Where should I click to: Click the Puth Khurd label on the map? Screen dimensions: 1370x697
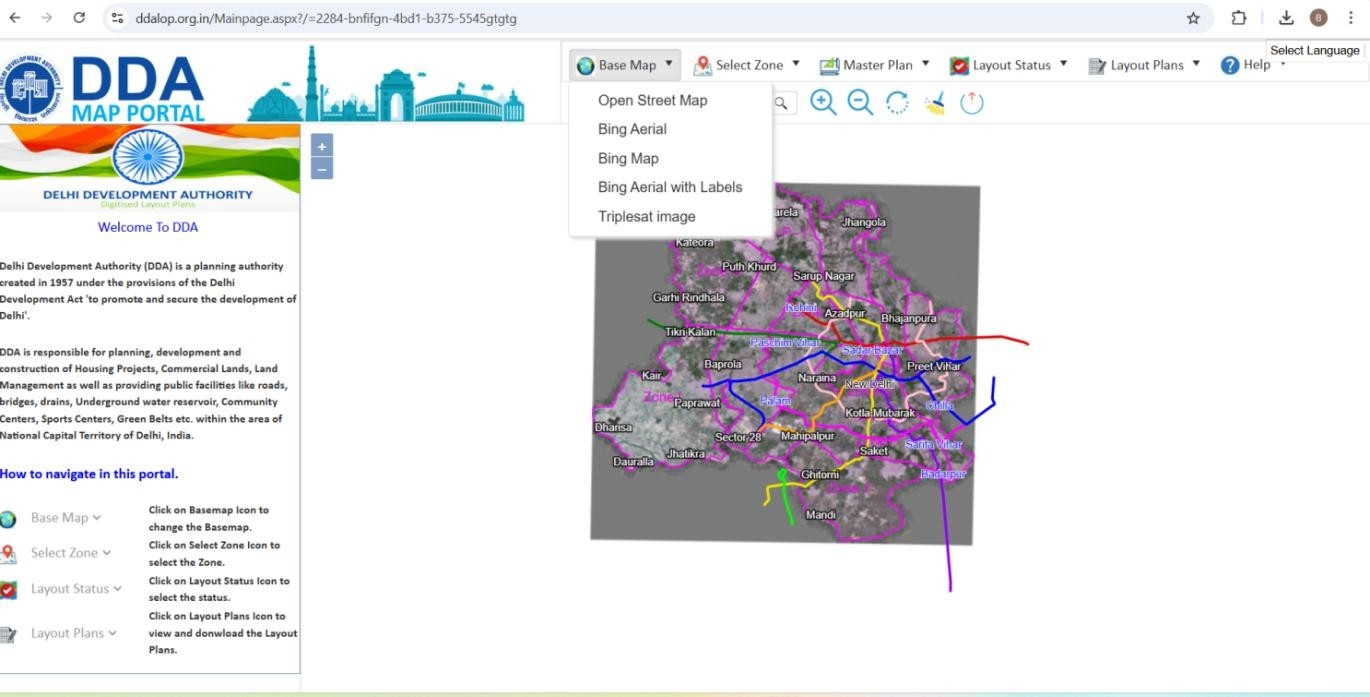click(x=749, y=267)
